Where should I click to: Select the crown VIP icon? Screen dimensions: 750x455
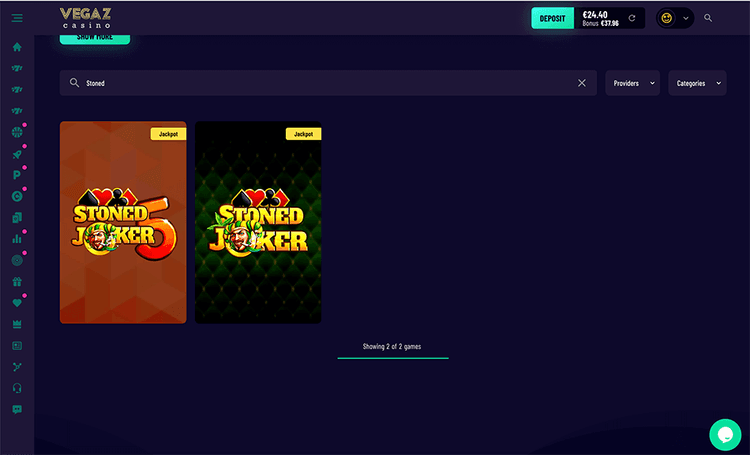click(17, 324)
